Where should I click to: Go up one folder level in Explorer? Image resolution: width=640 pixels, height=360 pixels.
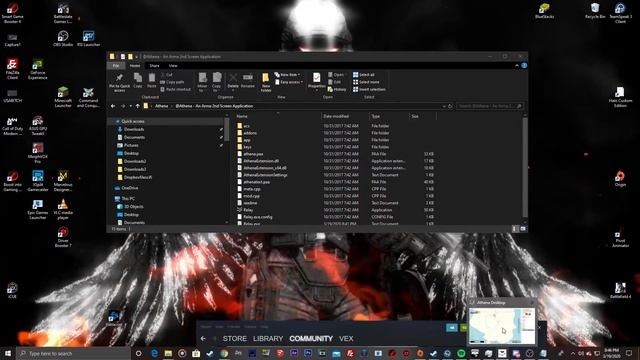[x=138, y=106]
